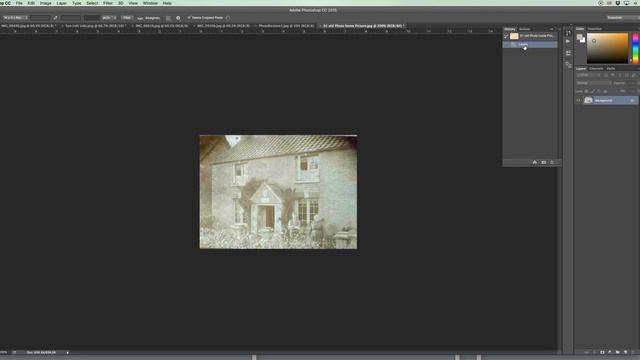Select the Layers tab
The height and width of the screenshot is (360, 640).
[x=581, y=69]
